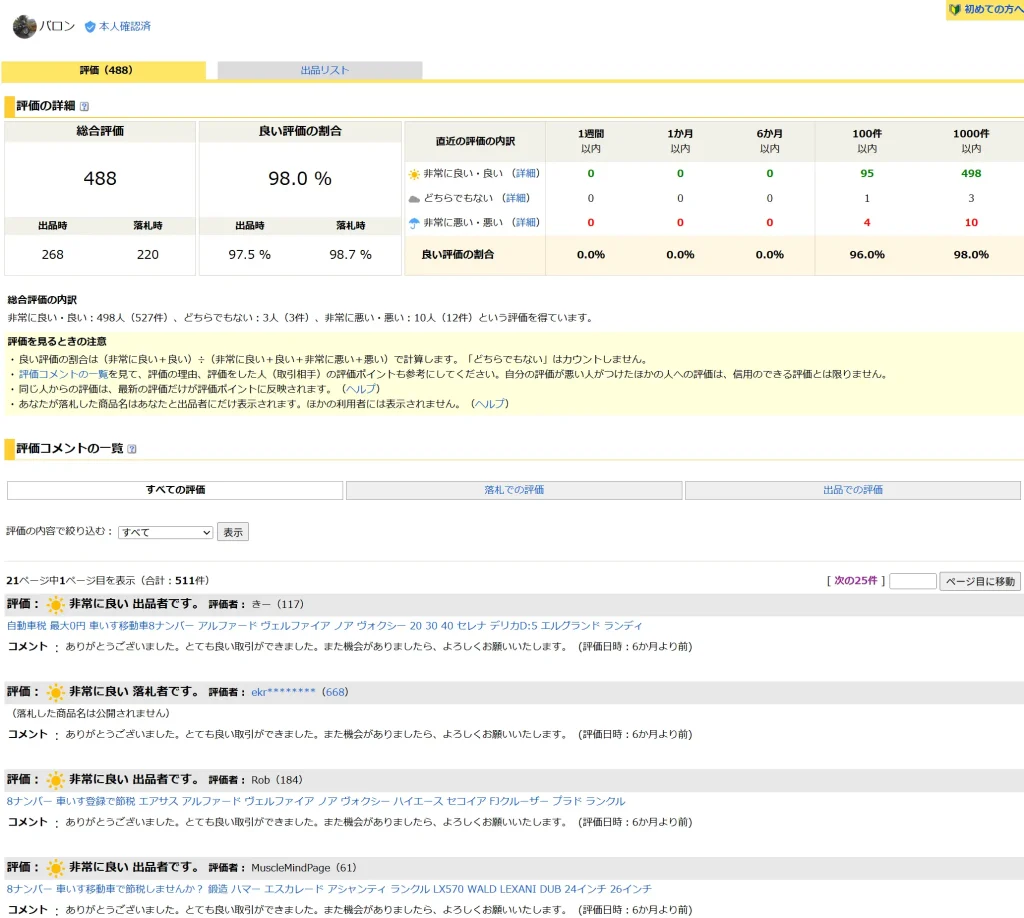1024x918 pixels.
Task: Select the 落札での評価 tab
Action: coord(514,490)
